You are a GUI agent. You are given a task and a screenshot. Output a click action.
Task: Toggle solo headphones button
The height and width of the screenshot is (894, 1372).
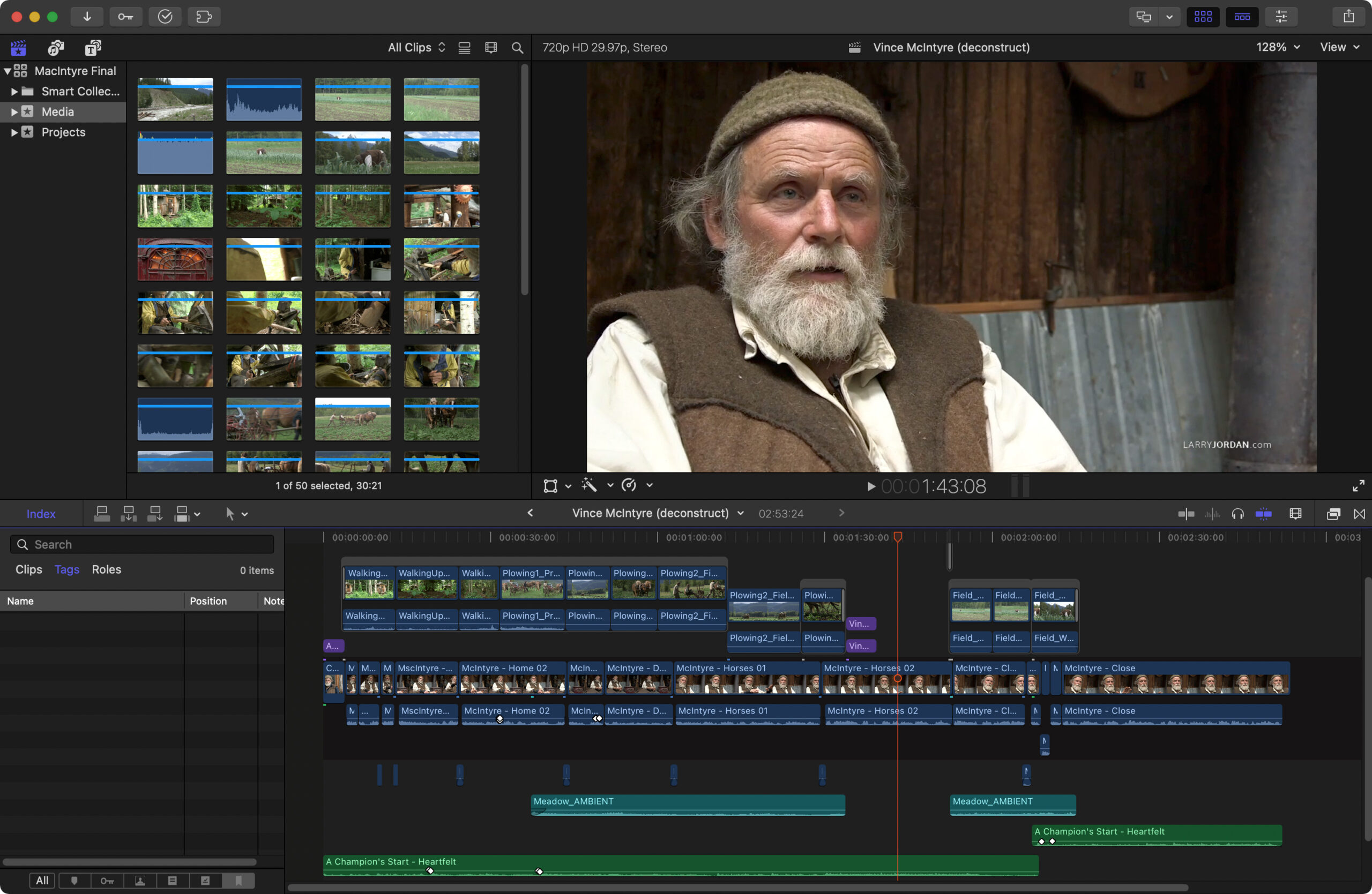click(1237, 513)
